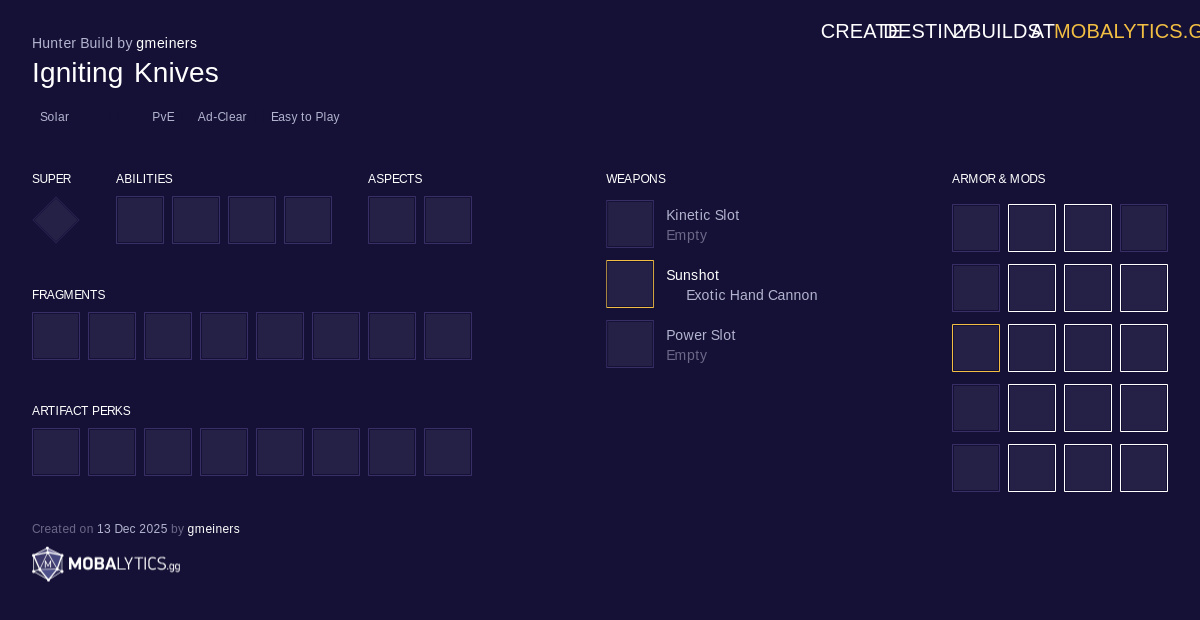
Task: Click the diamond-shaped Super slot icon
Action: tap(56, 220)
